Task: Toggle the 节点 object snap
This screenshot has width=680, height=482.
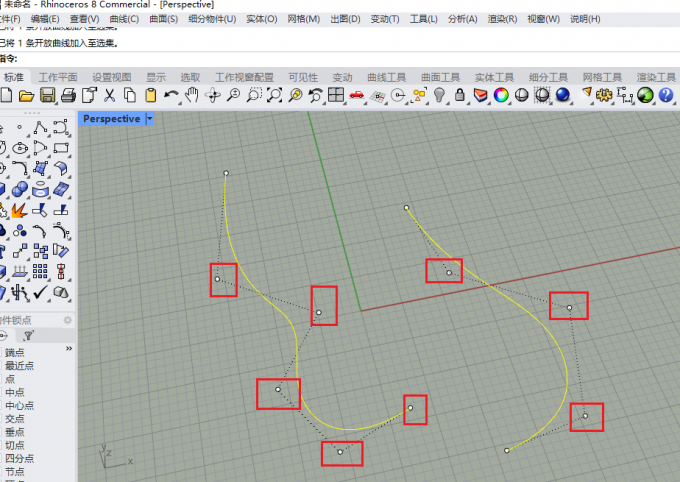Action: coord(15,471)
